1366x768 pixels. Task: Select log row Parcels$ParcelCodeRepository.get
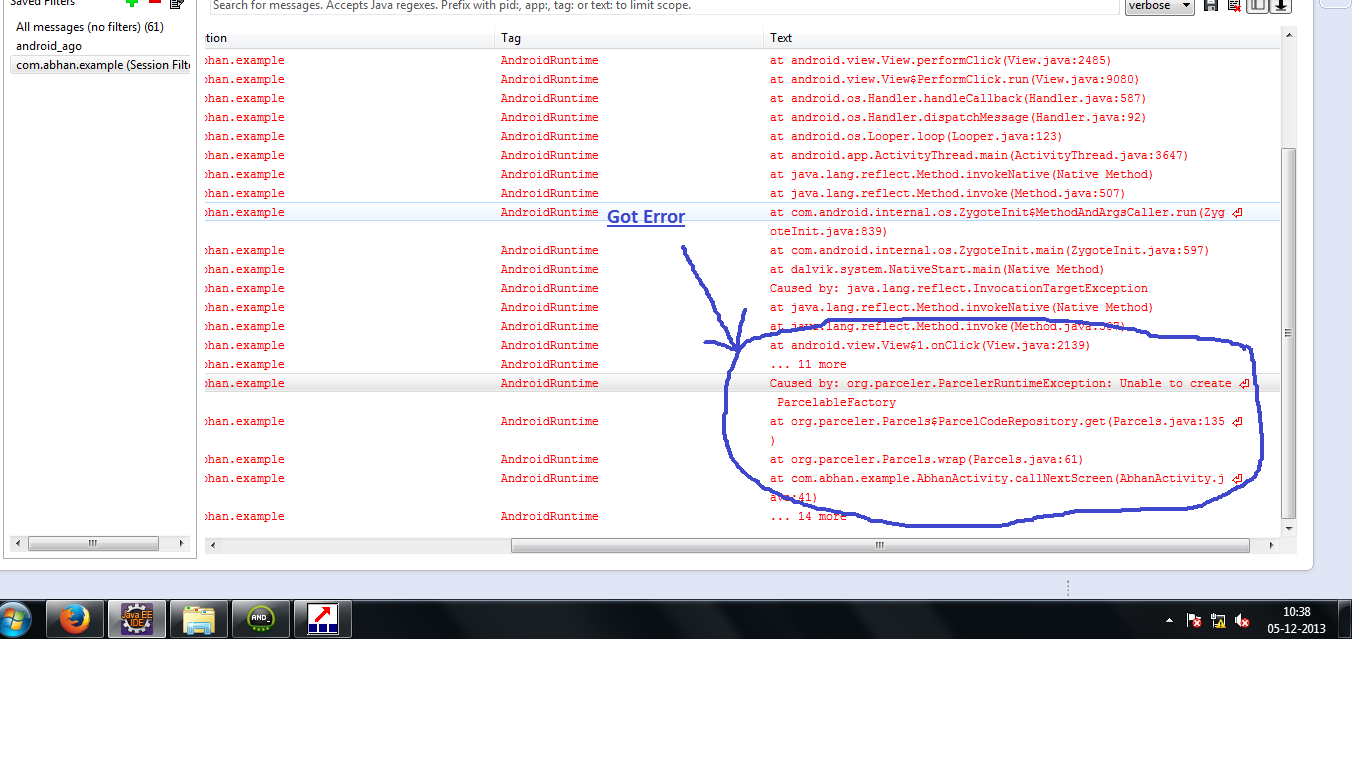coord(742,431)
